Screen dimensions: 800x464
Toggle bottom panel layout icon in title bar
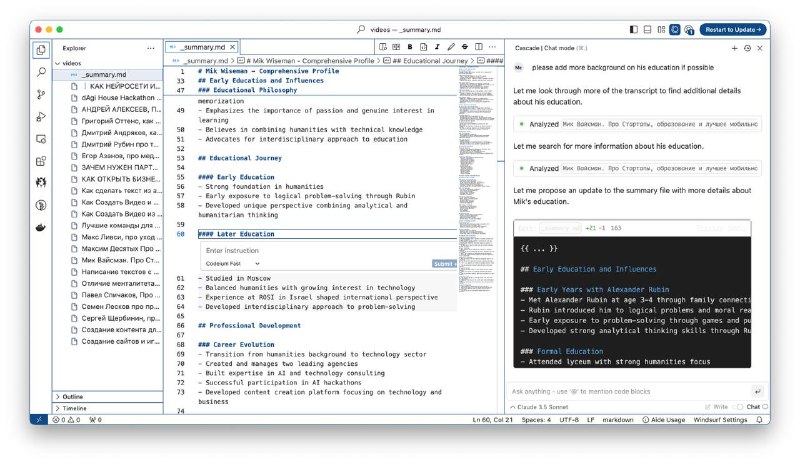(x=647, y=30)
